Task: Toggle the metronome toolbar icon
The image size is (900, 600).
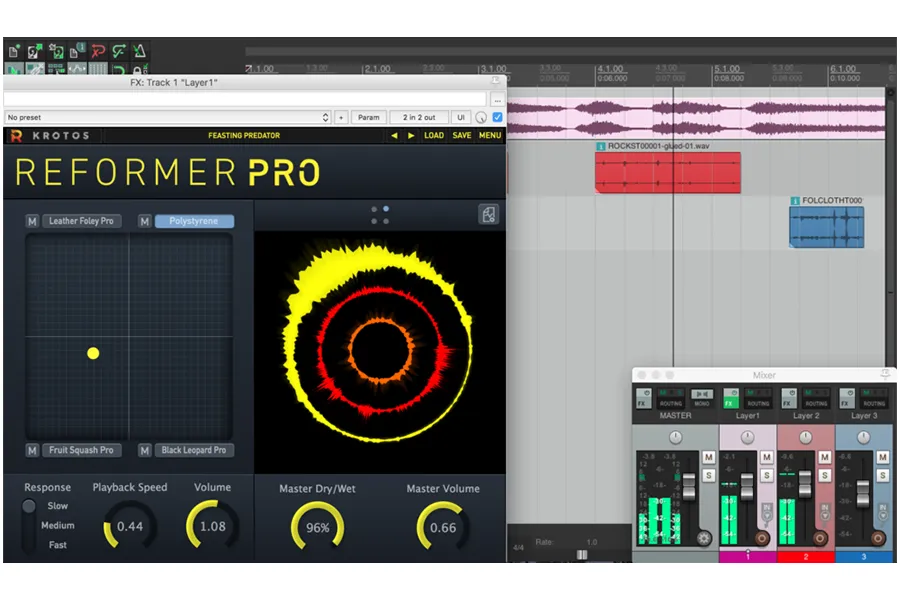Action: 139,52
